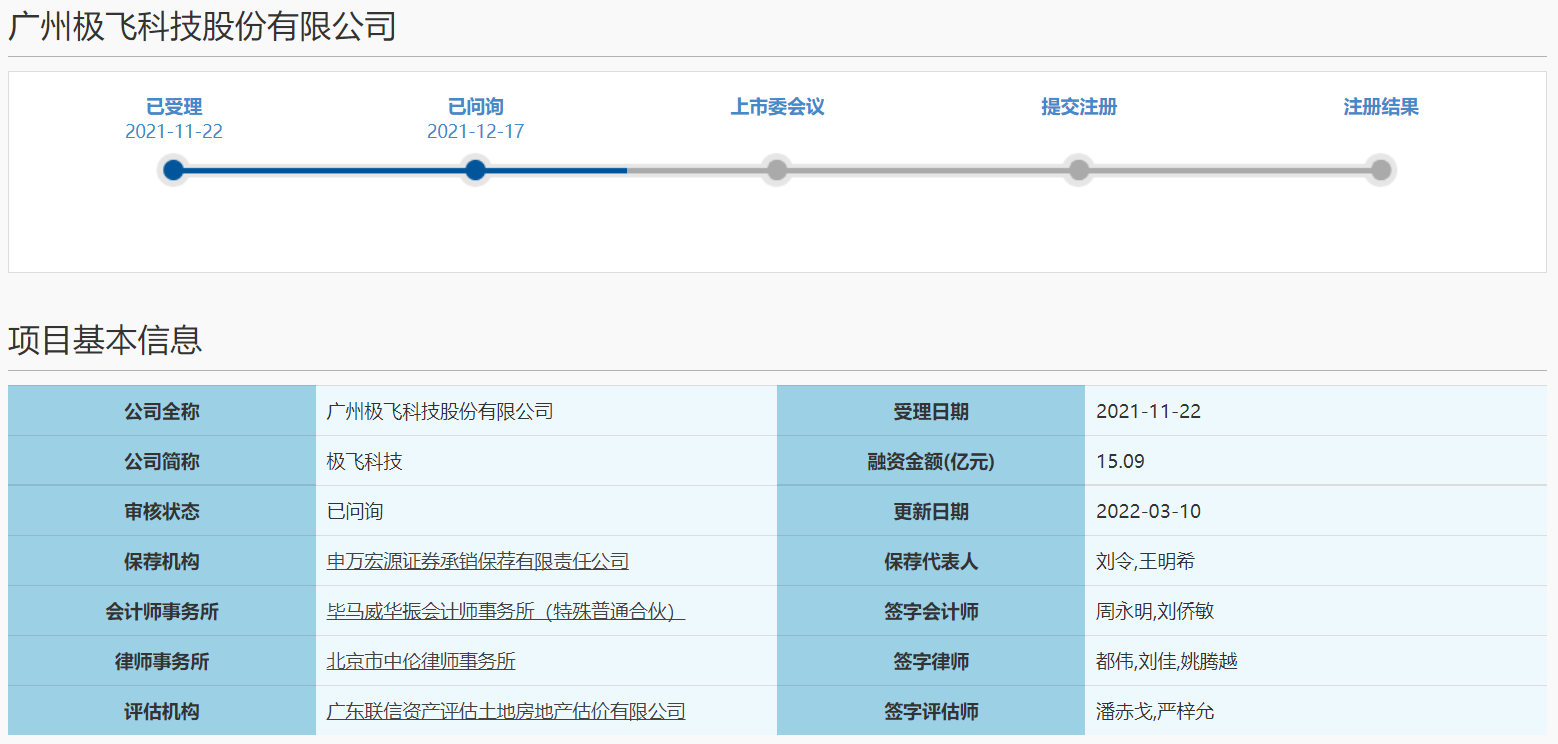Click the 审核状态 header cell

pyautogui.click(x=162, y=511)
